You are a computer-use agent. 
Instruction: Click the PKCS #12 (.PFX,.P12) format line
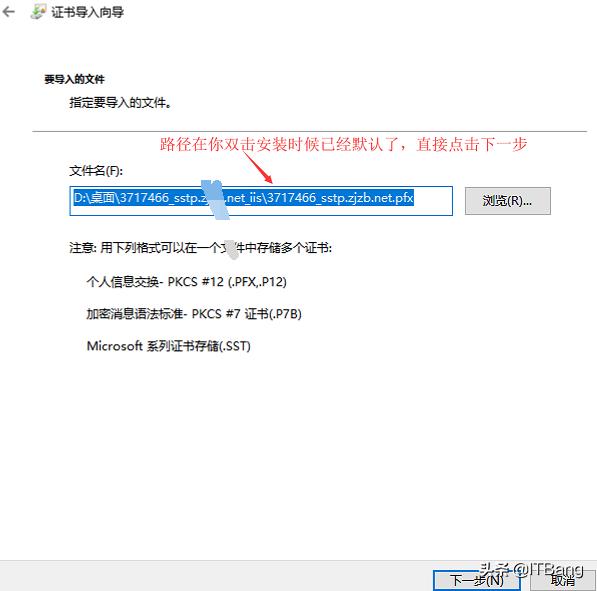tap(187, 282)
